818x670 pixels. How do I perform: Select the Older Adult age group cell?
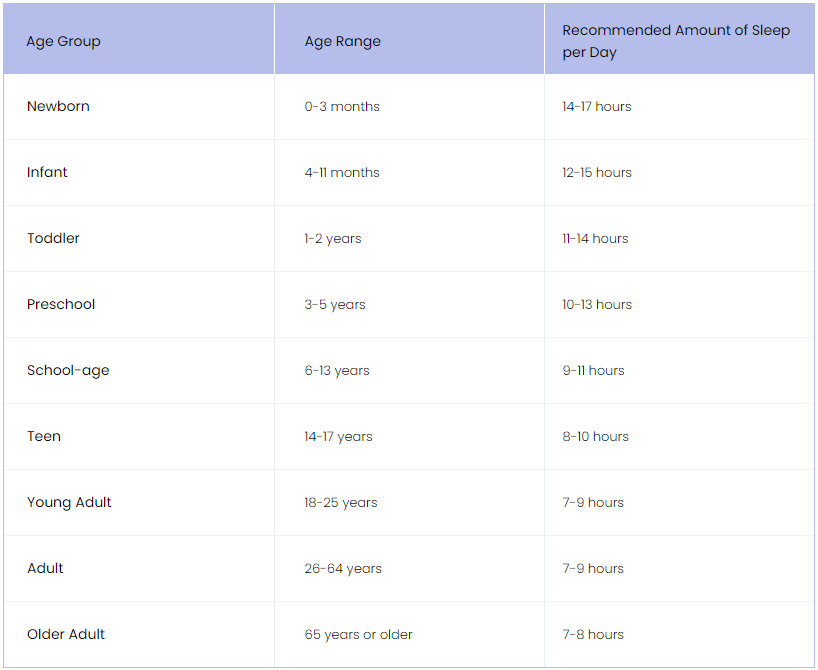[66, 635]
